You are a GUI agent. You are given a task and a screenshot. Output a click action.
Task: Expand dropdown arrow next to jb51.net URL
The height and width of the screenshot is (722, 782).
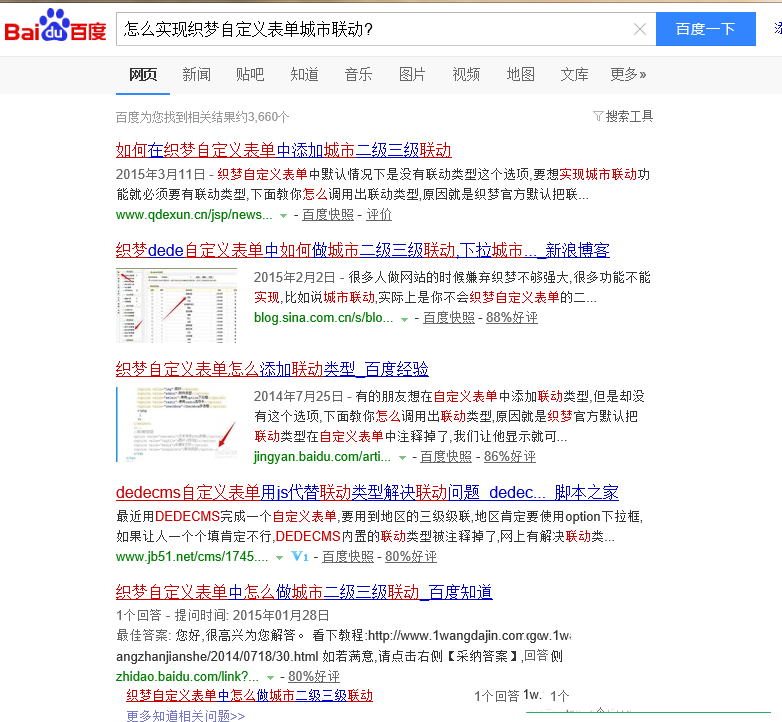coord(280,558)
